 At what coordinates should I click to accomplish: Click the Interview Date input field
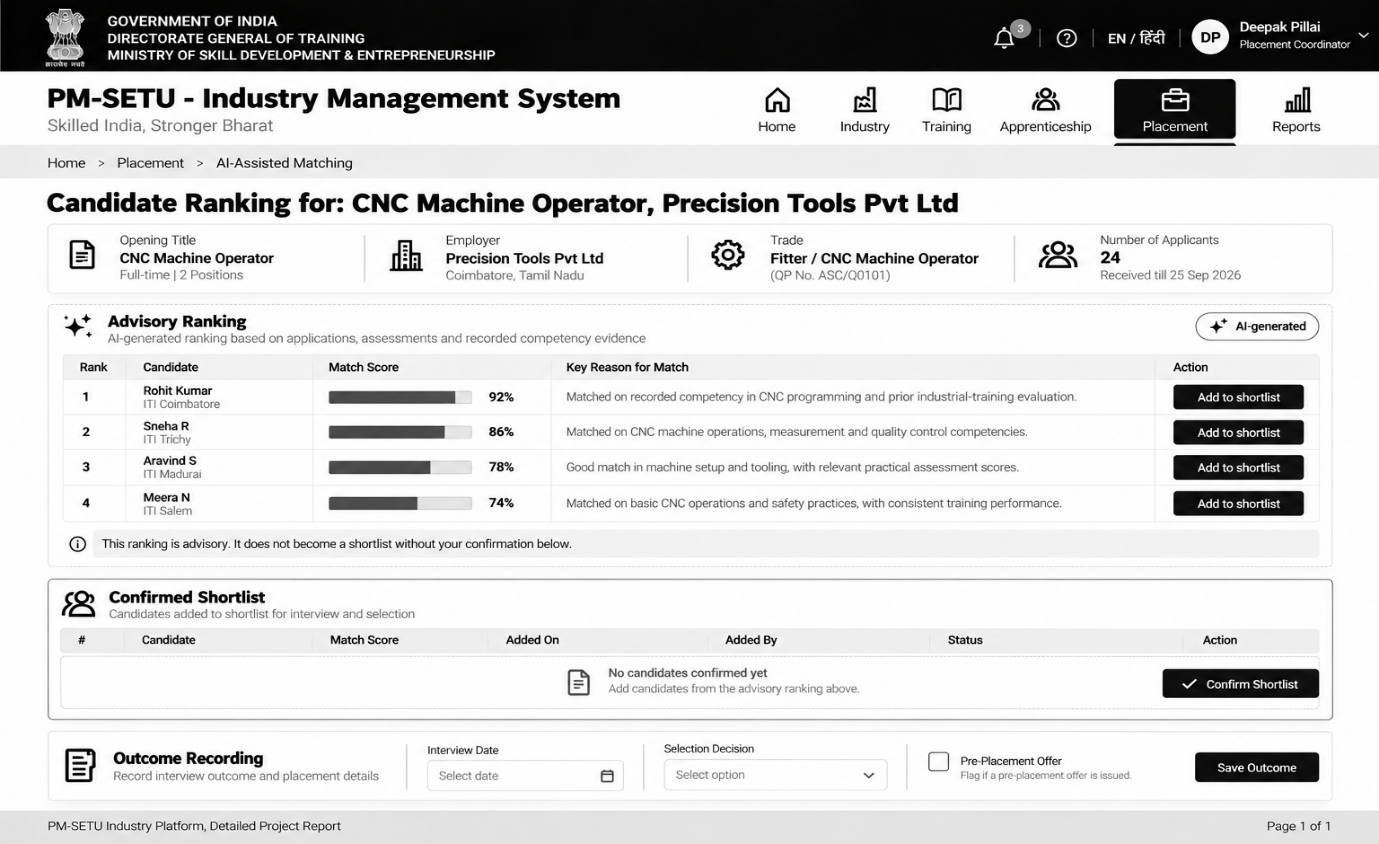525,776
